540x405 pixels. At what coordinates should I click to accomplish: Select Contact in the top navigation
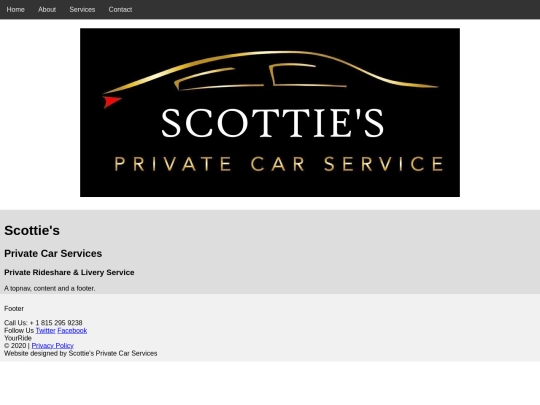pos(120,9)
